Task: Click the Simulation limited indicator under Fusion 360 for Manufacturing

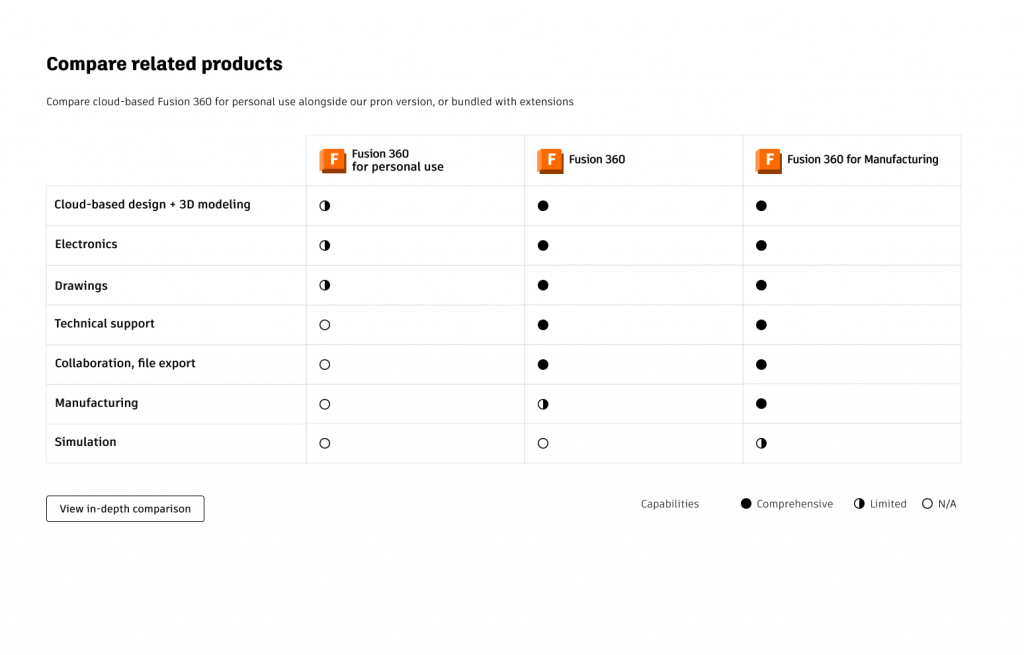Action: click(x=761, y=442)
